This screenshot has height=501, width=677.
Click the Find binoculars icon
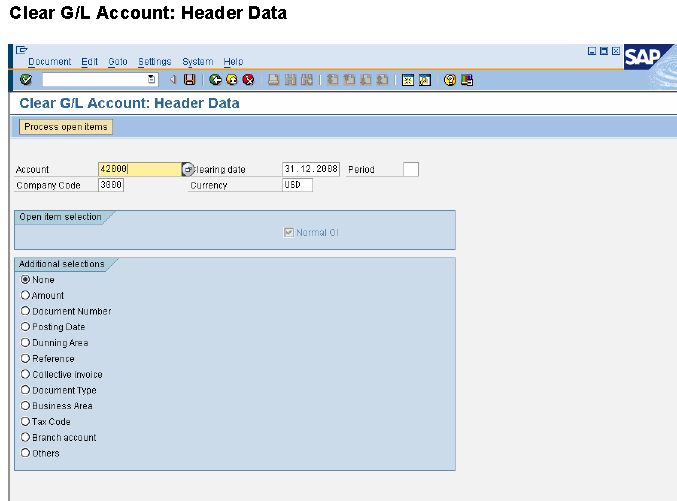point(290,80)
